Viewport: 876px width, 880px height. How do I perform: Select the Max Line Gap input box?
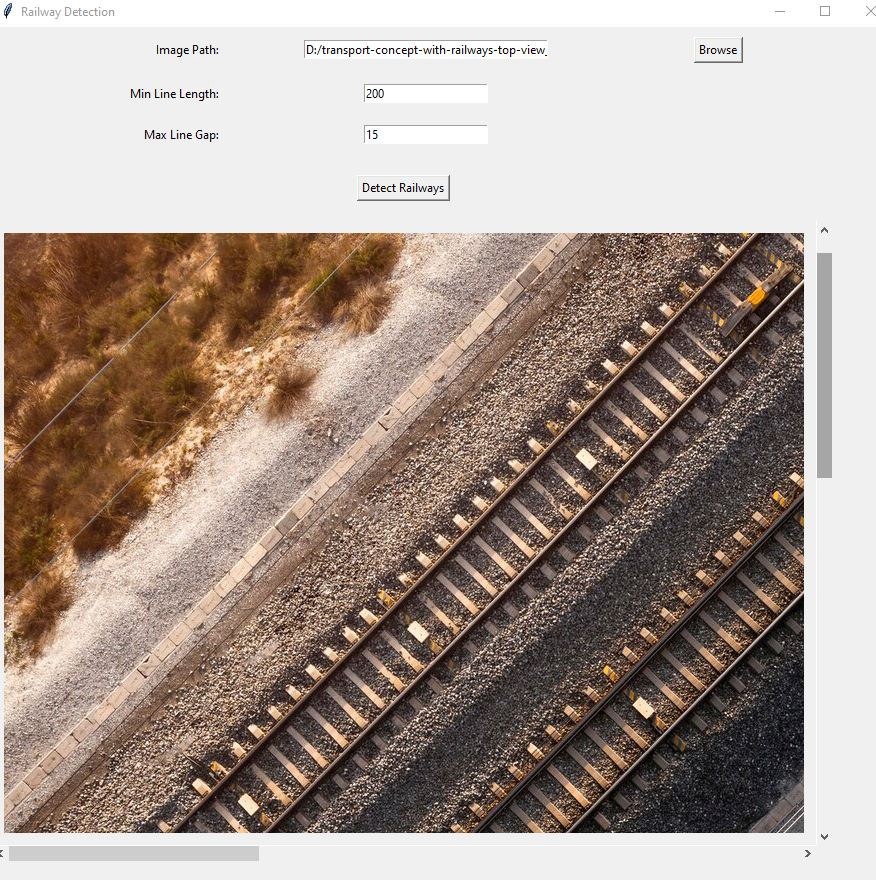tap(425, 135)
